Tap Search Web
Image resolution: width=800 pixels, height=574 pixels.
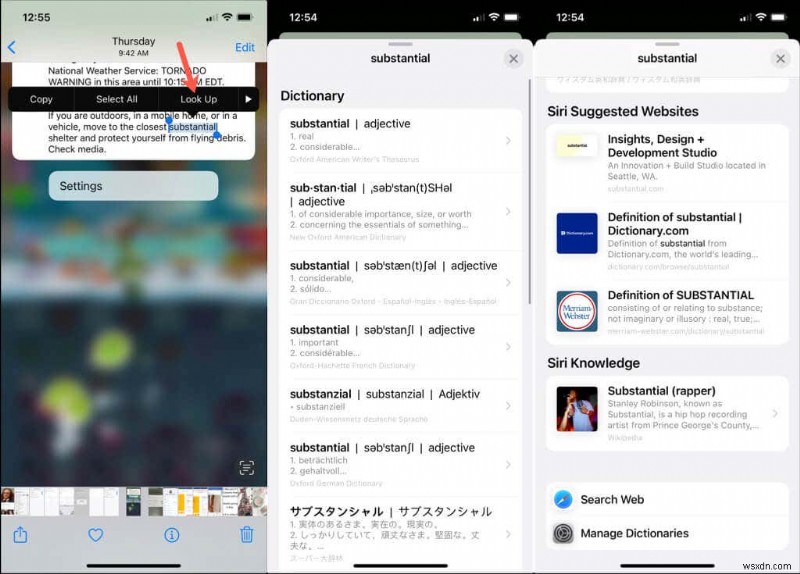pyautogui.click(x=667, y=500)
